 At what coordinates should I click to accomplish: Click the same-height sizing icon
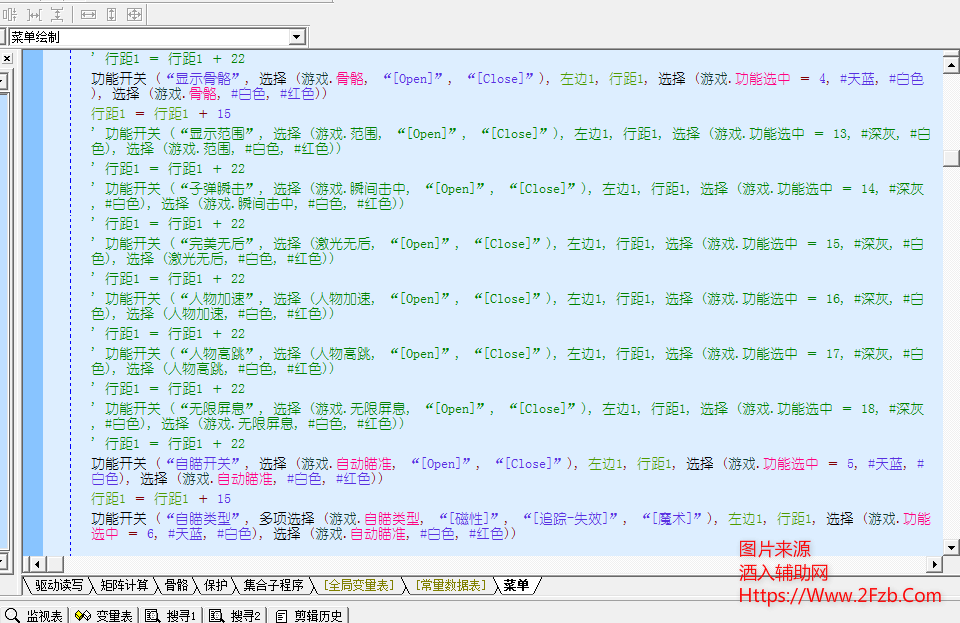click(111, 14)
